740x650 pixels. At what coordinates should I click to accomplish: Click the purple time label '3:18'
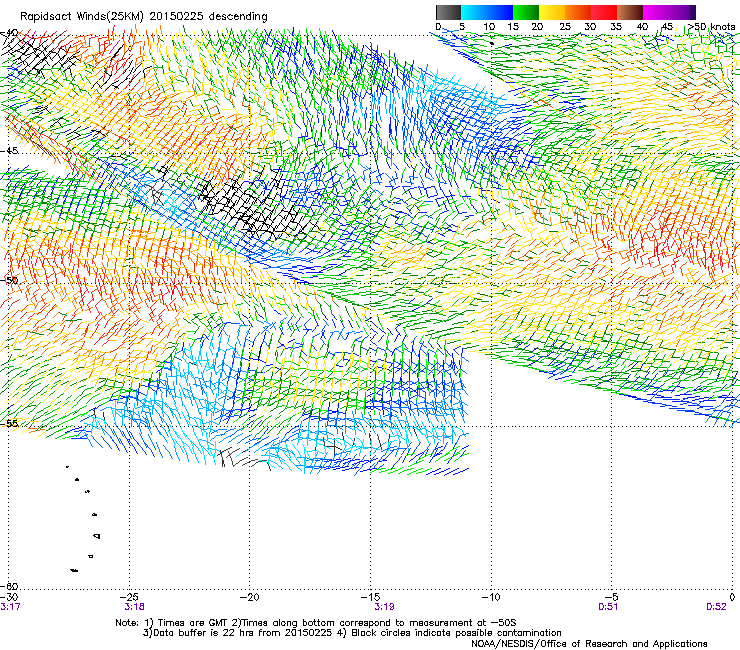tap(135, 607)
